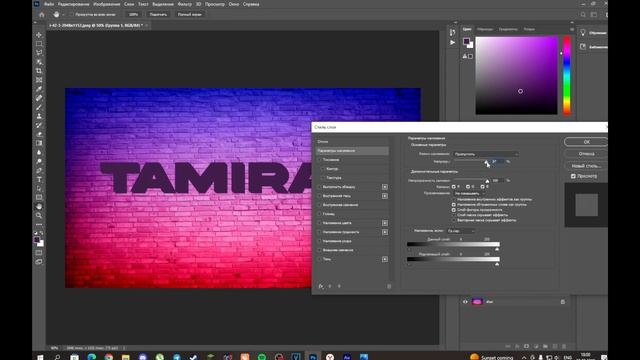This screenshot has height=360, width=640.
Task: Click the opacity slider handle
Action: pos(486,162)
